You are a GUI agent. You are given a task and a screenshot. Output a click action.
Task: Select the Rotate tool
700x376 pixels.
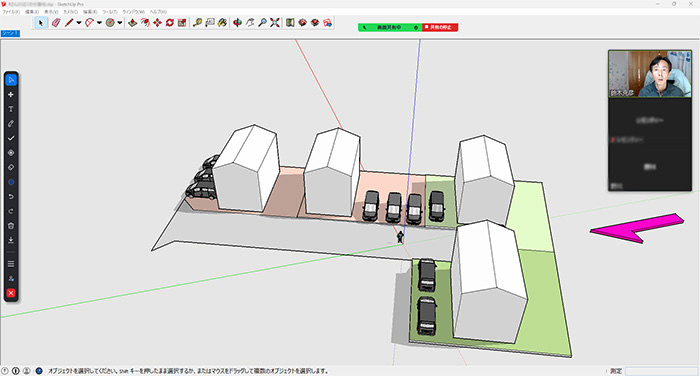click(170, 23)
